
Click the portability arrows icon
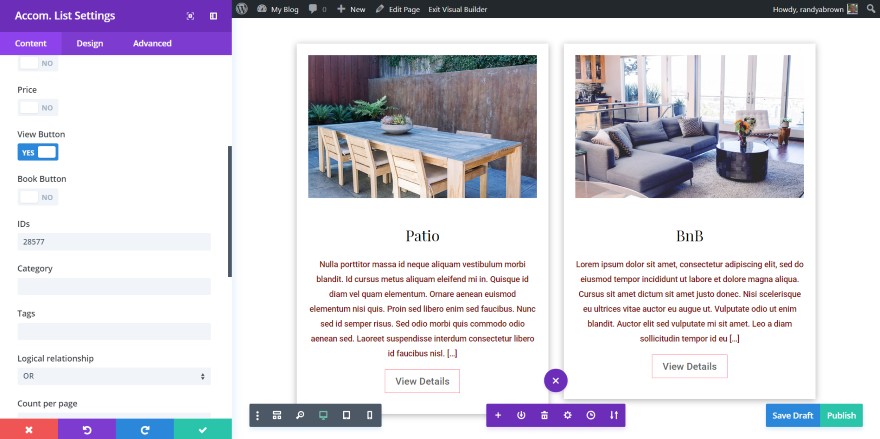pyautogui.click(x=613, y=415)
